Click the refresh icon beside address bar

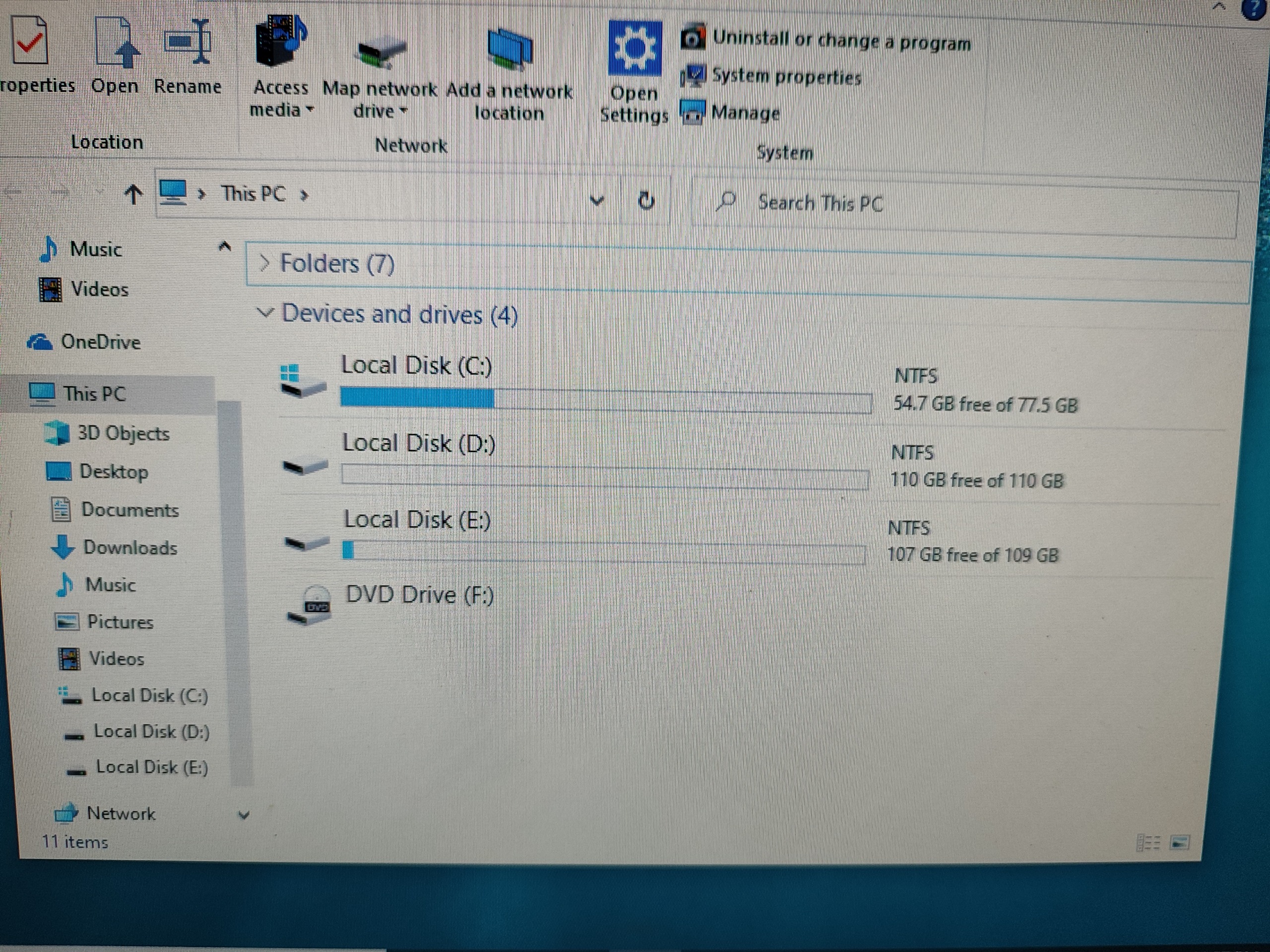pos(646,201)
